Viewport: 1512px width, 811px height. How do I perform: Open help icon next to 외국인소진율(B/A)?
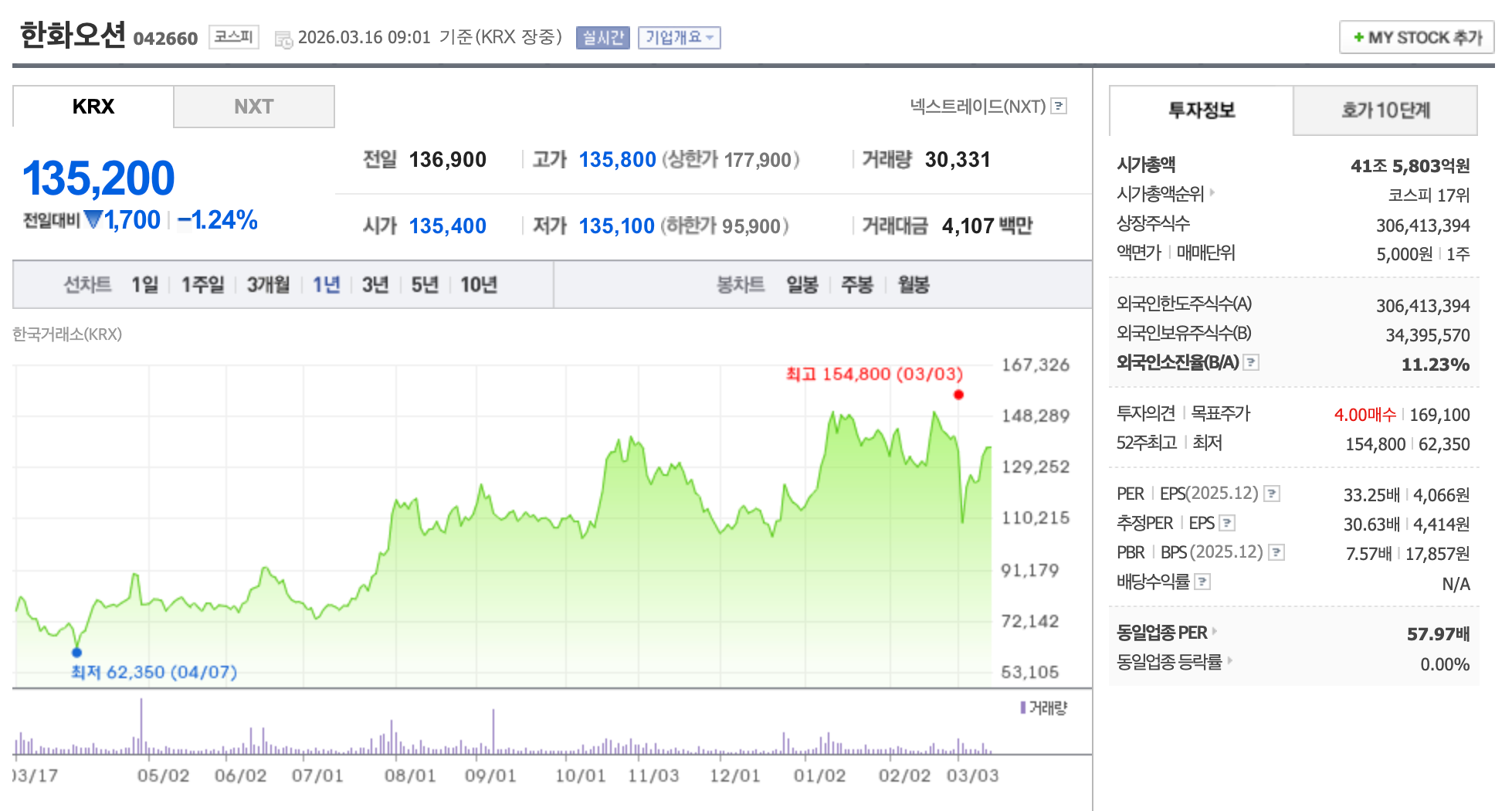point(1252,361)
